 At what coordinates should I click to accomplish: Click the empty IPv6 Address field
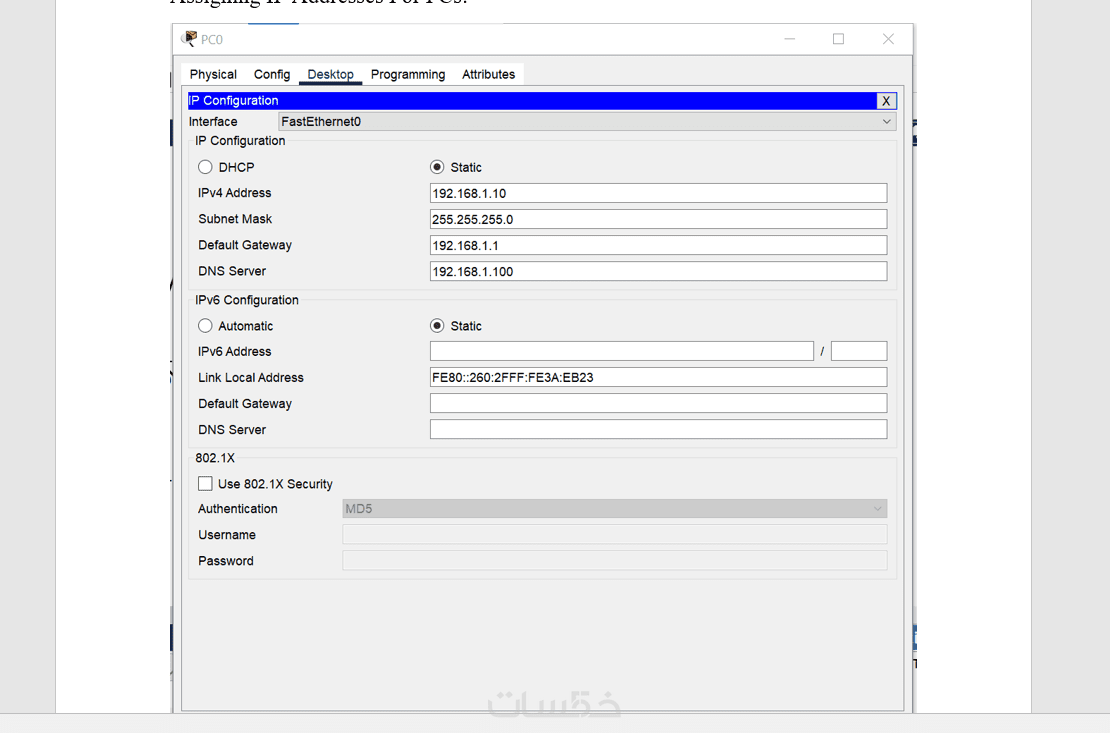[622, 351]
